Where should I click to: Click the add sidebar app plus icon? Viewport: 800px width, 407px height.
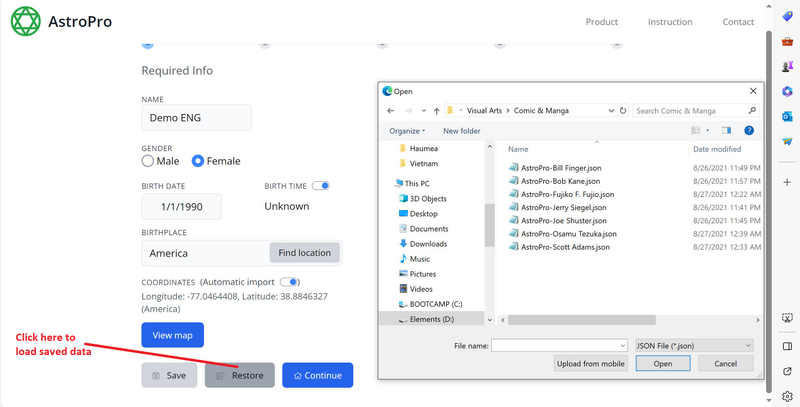(x=788, y=182)
